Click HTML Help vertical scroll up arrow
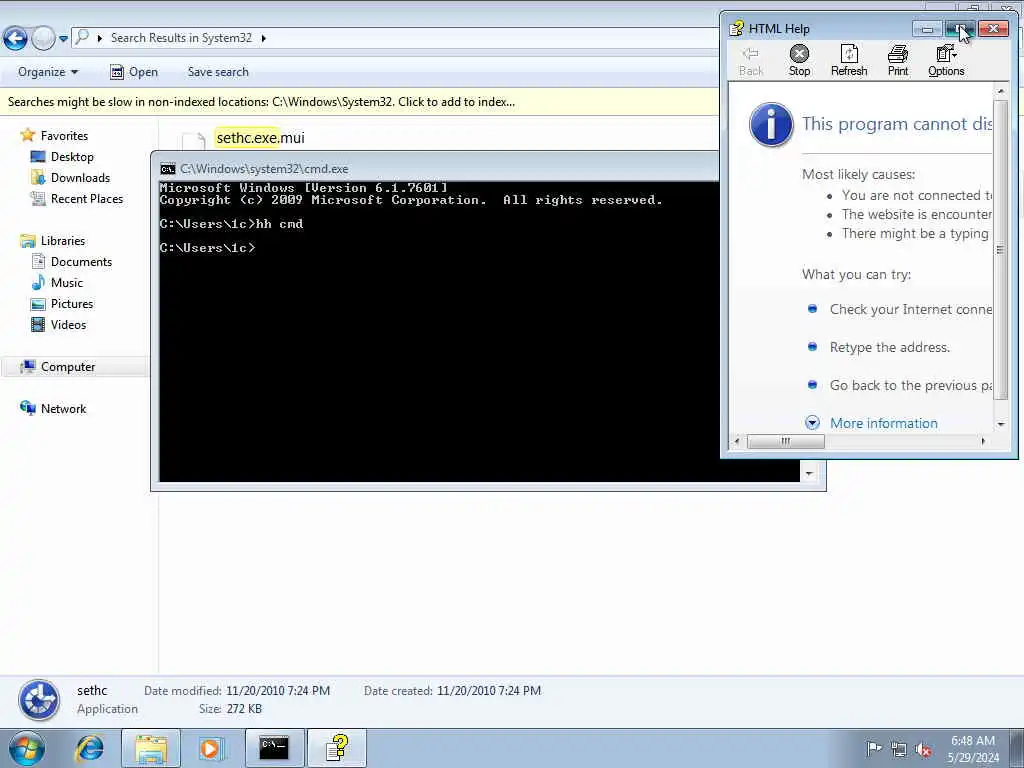The image size is (1024, 768). [x=1000, y=91]
